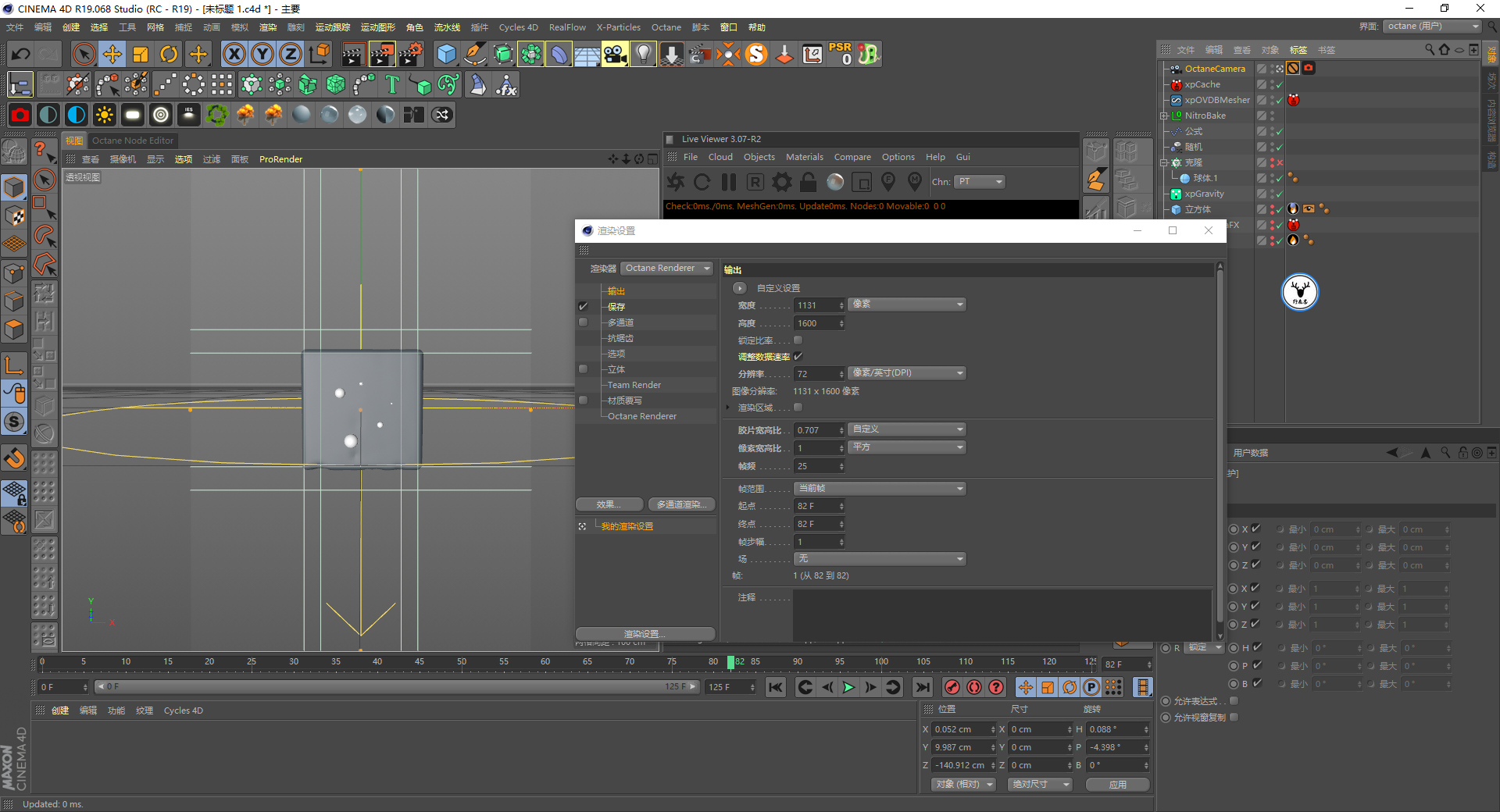Image resolution: width=1500 pixels, height=812 pixels.
Task: Restart the render in Live Viewer
Action: (x=702, y=182)
